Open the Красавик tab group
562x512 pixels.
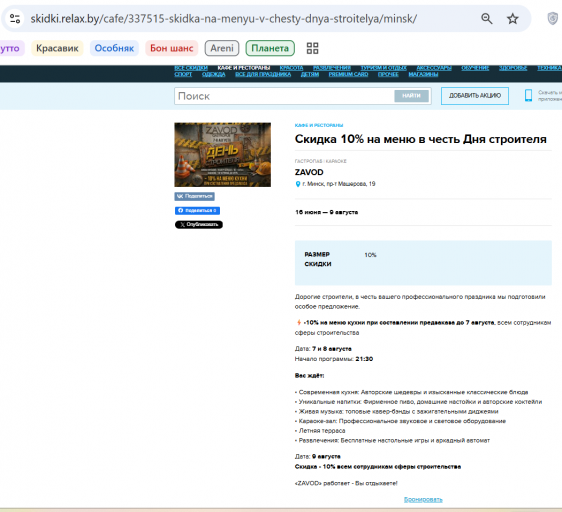pyautogui.click(x=57, y=48)
